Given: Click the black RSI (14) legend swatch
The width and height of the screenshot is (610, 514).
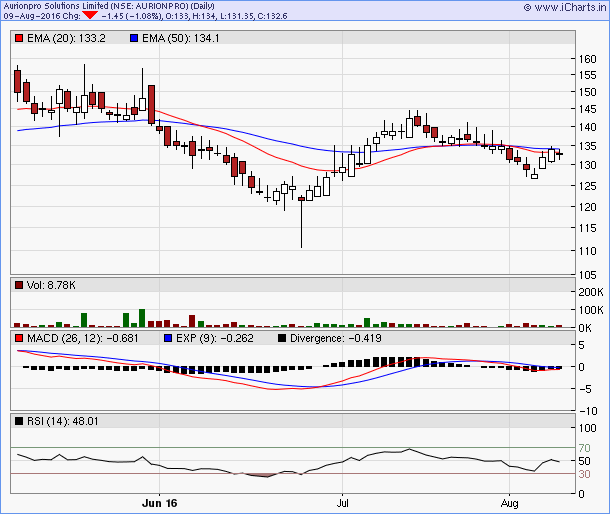Looking at the screenshot, I should pos(19,421).
